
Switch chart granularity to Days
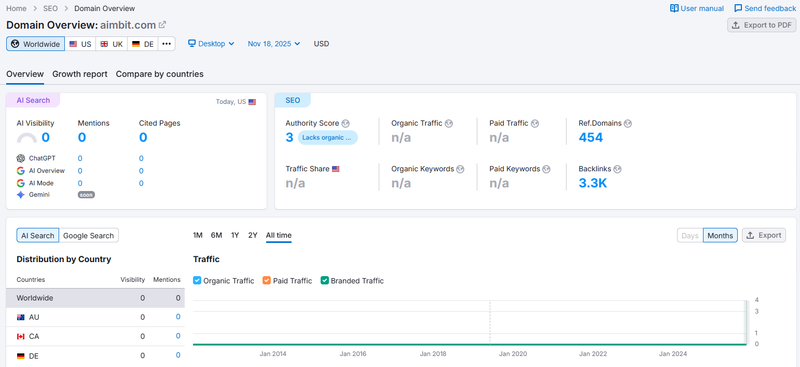tap(690, 235)
